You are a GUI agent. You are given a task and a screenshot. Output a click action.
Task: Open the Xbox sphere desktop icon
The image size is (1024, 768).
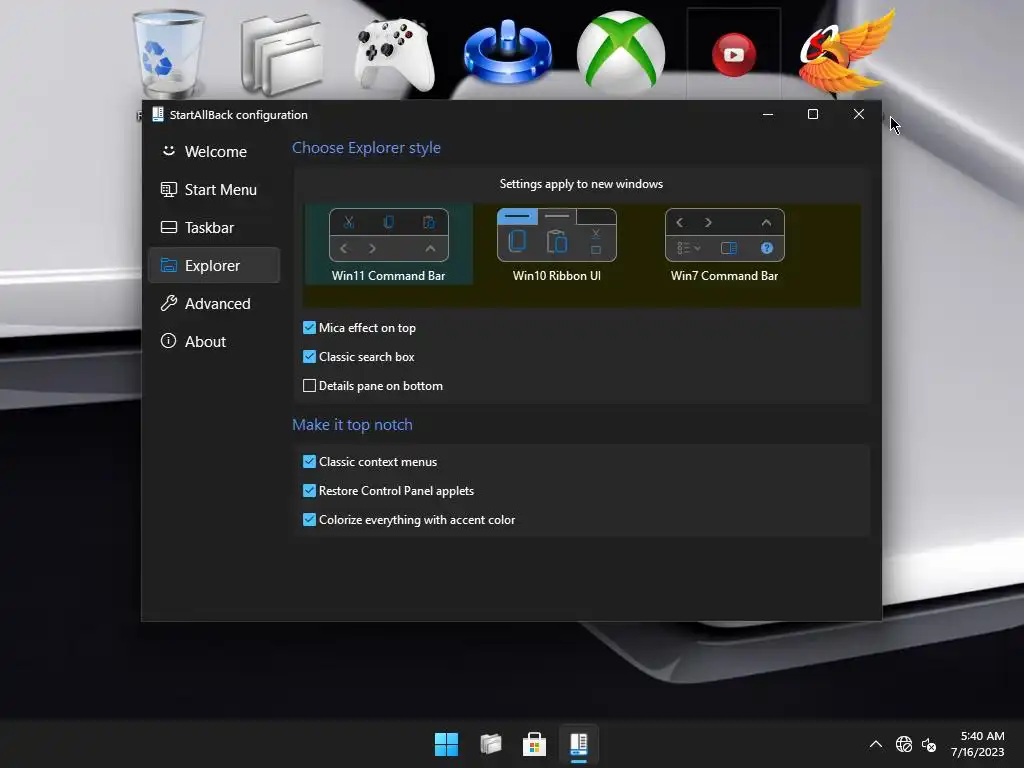[x=620, y=52]
